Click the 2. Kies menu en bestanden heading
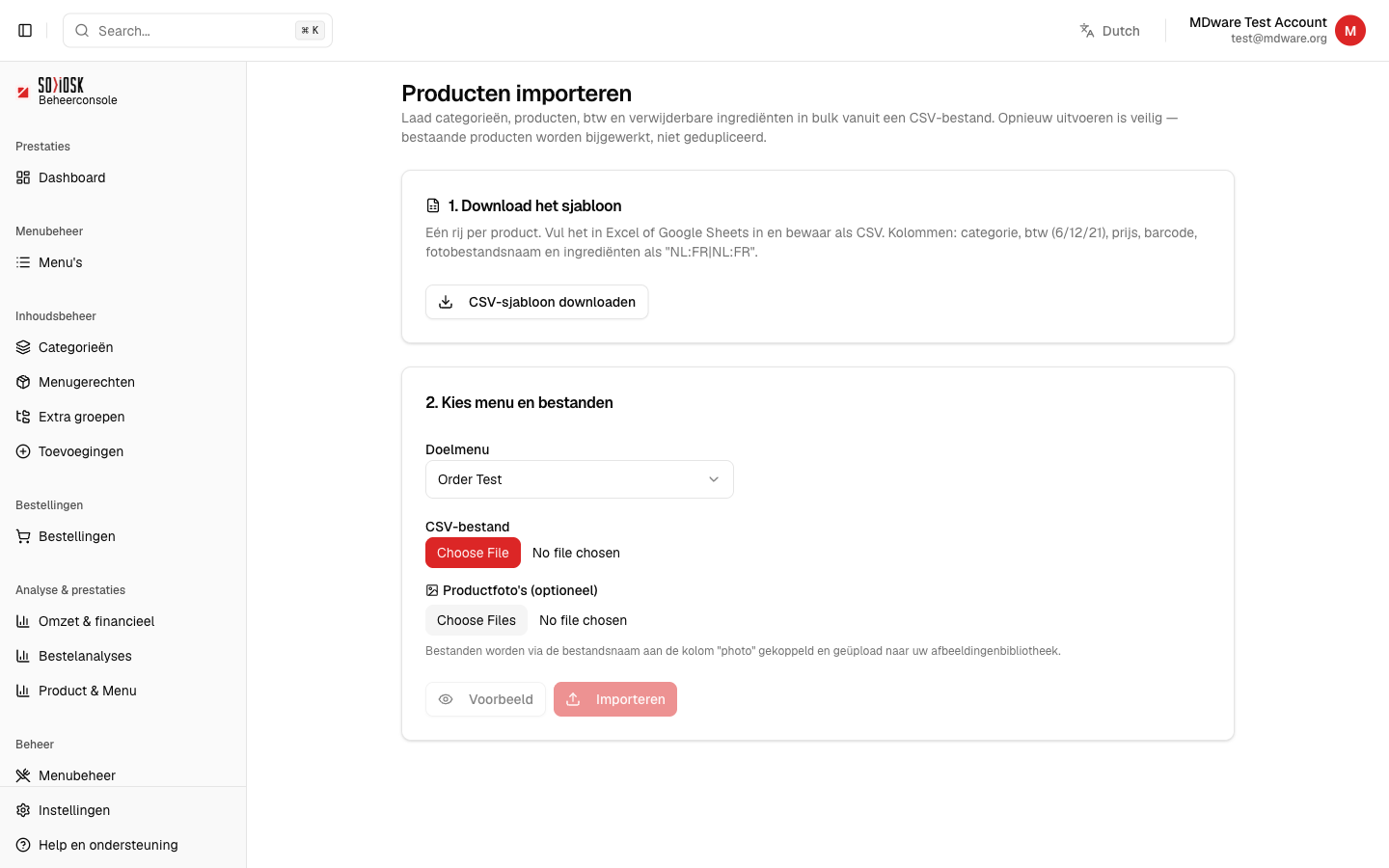This screenshot has width=1389, height=868. (519, 402)
